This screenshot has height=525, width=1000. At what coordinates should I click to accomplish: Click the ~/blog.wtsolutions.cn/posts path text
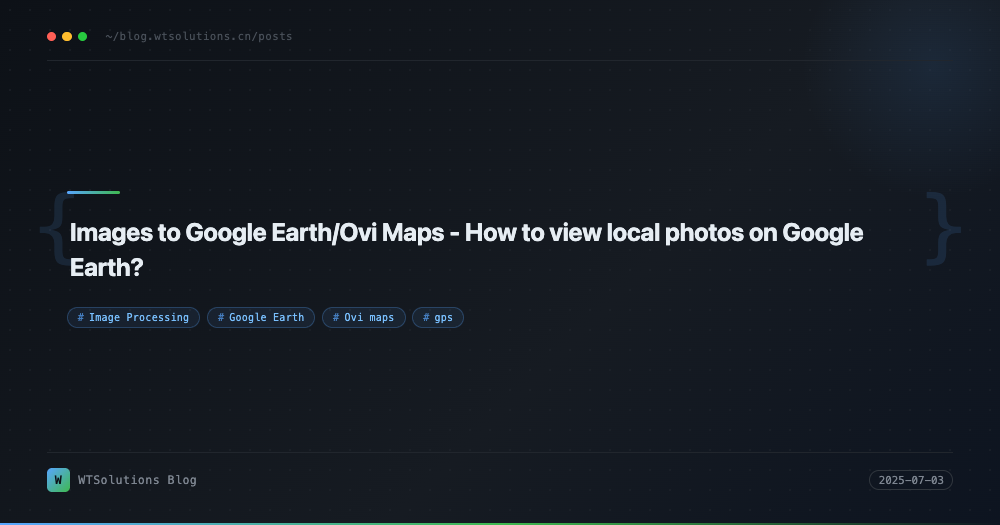(x=199, y=36)
